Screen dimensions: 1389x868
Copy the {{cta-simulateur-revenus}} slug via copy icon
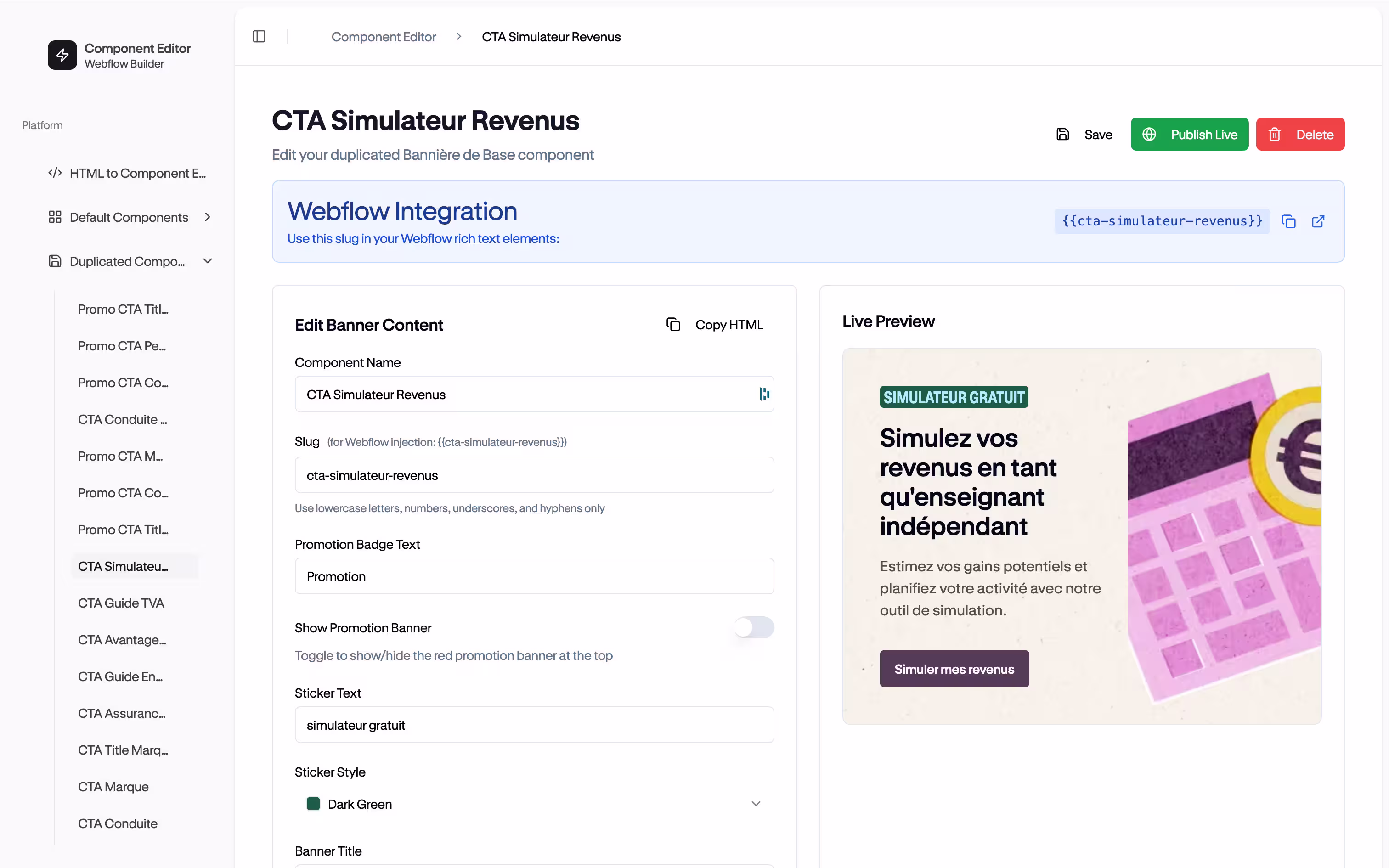(1289, 221)
